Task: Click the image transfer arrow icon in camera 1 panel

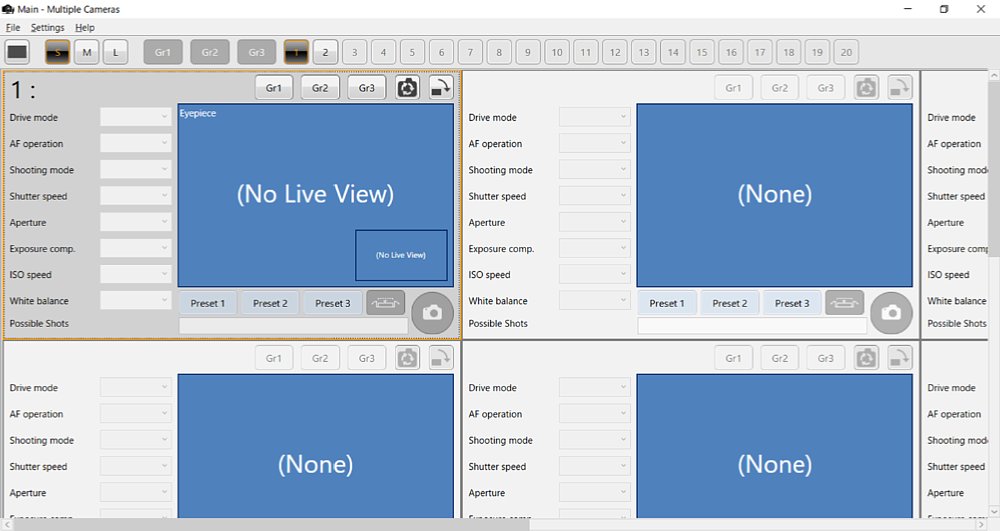Action: click(x=441, y=88)
